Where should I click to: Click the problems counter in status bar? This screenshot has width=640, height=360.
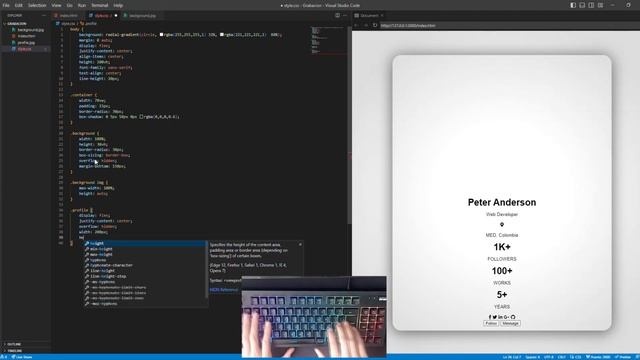(4, 357)
